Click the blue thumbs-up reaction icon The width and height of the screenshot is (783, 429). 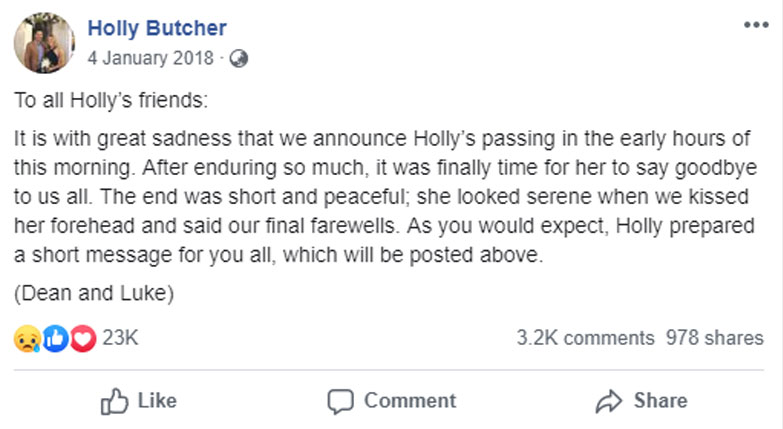55,339
